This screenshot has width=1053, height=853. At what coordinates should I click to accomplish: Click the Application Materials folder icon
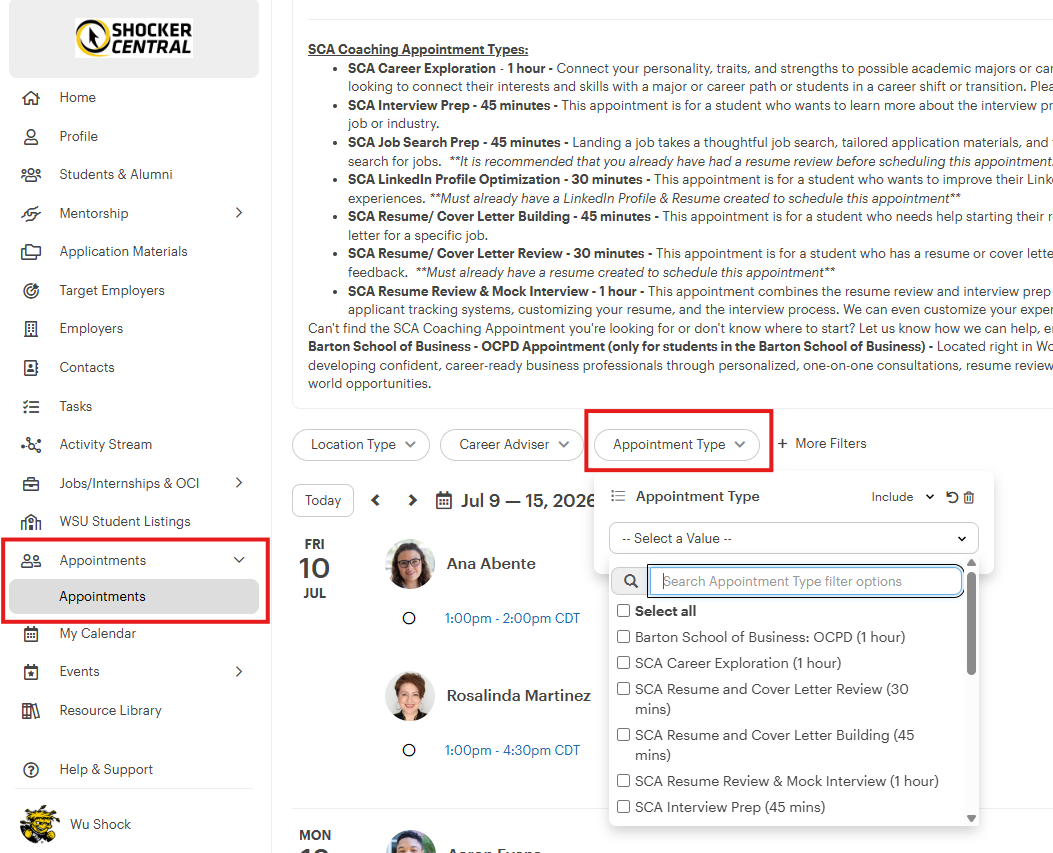31,253
